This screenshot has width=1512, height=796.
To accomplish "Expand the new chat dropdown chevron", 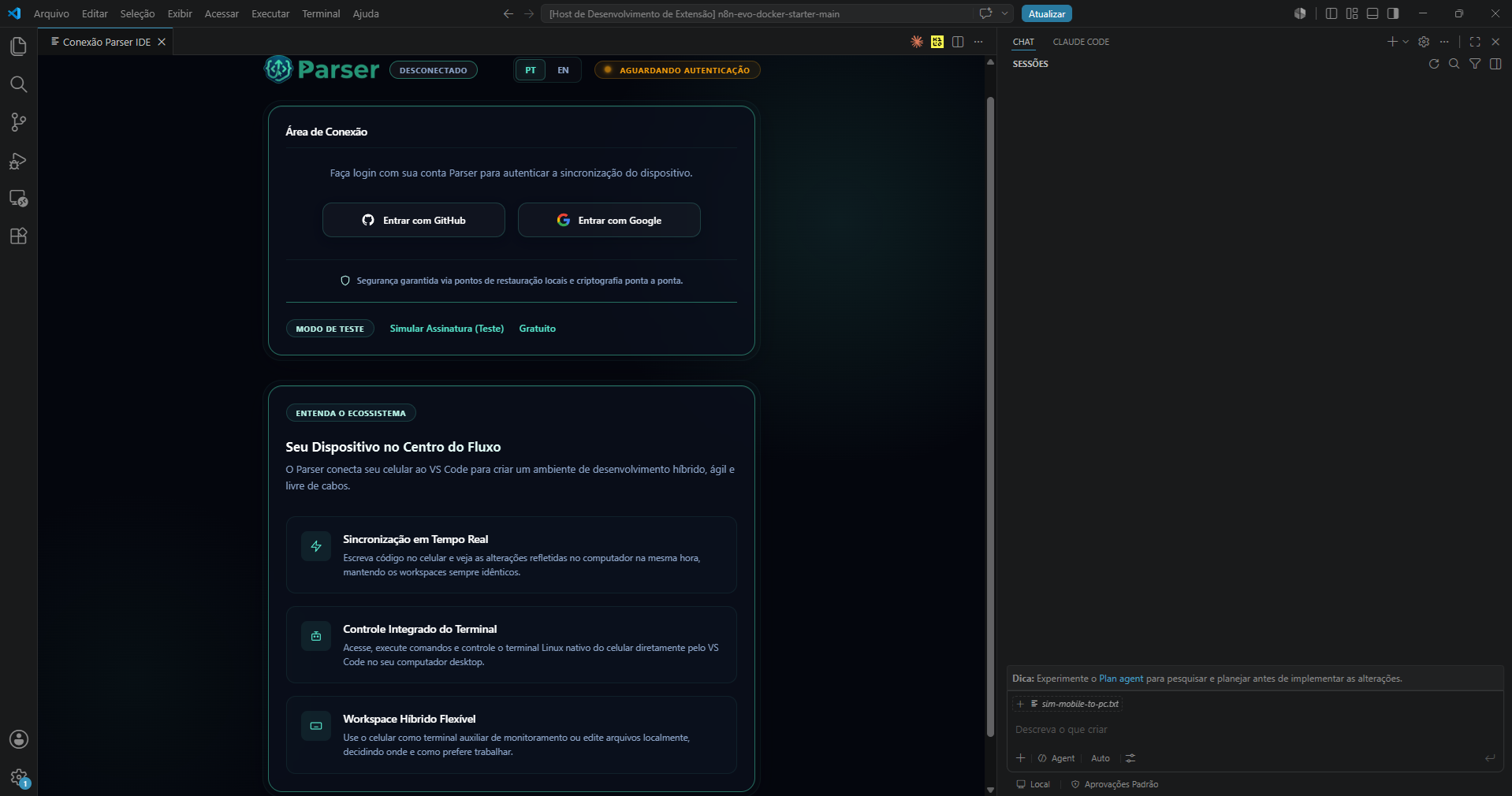I will coord(1406,42).
